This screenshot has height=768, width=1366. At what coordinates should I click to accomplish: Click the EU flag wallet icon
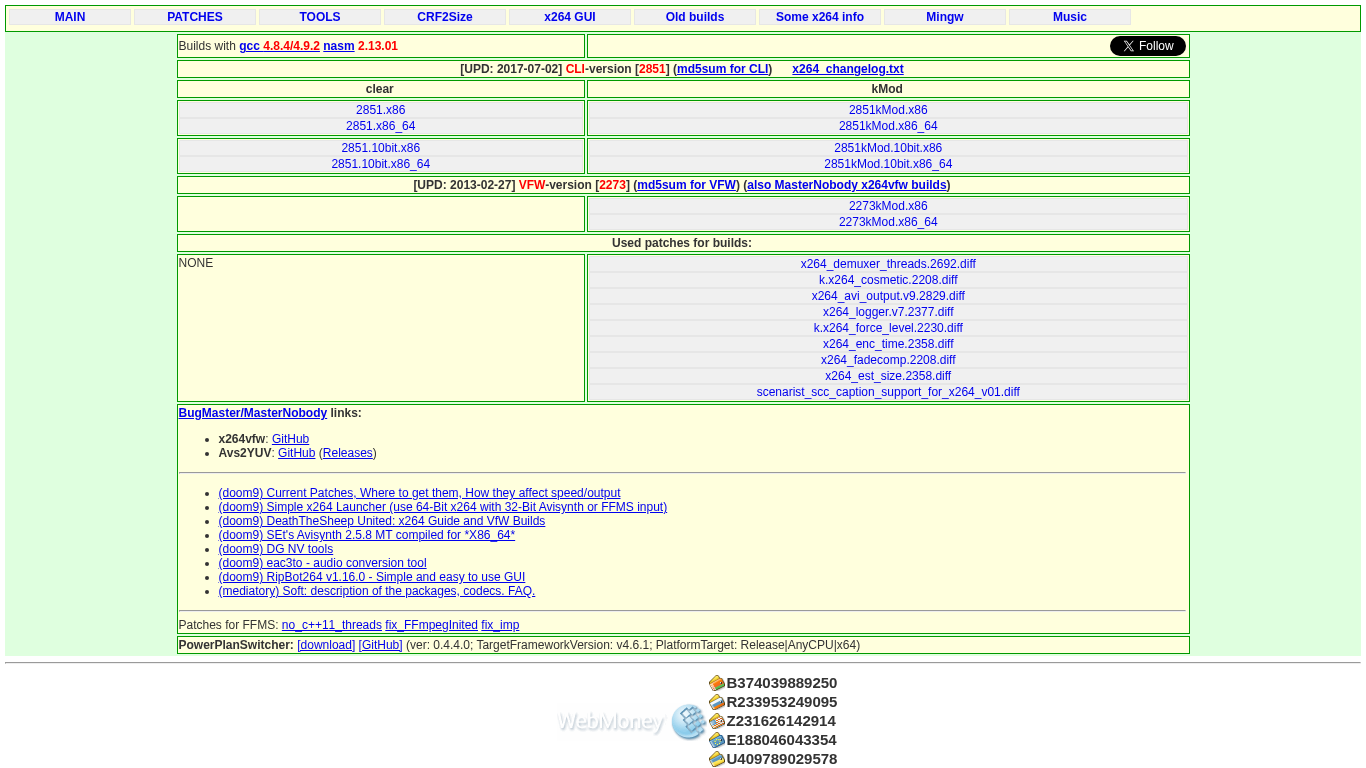point(716,740)
